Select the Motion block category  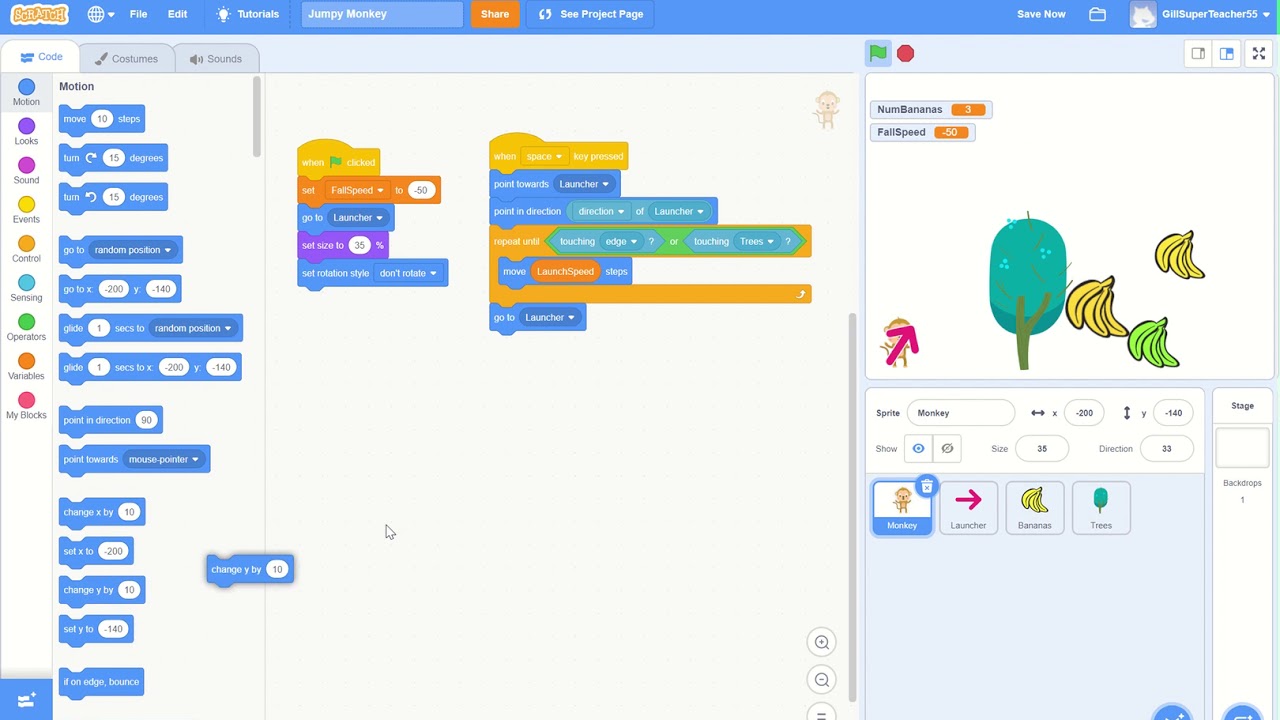click(26, 93)
